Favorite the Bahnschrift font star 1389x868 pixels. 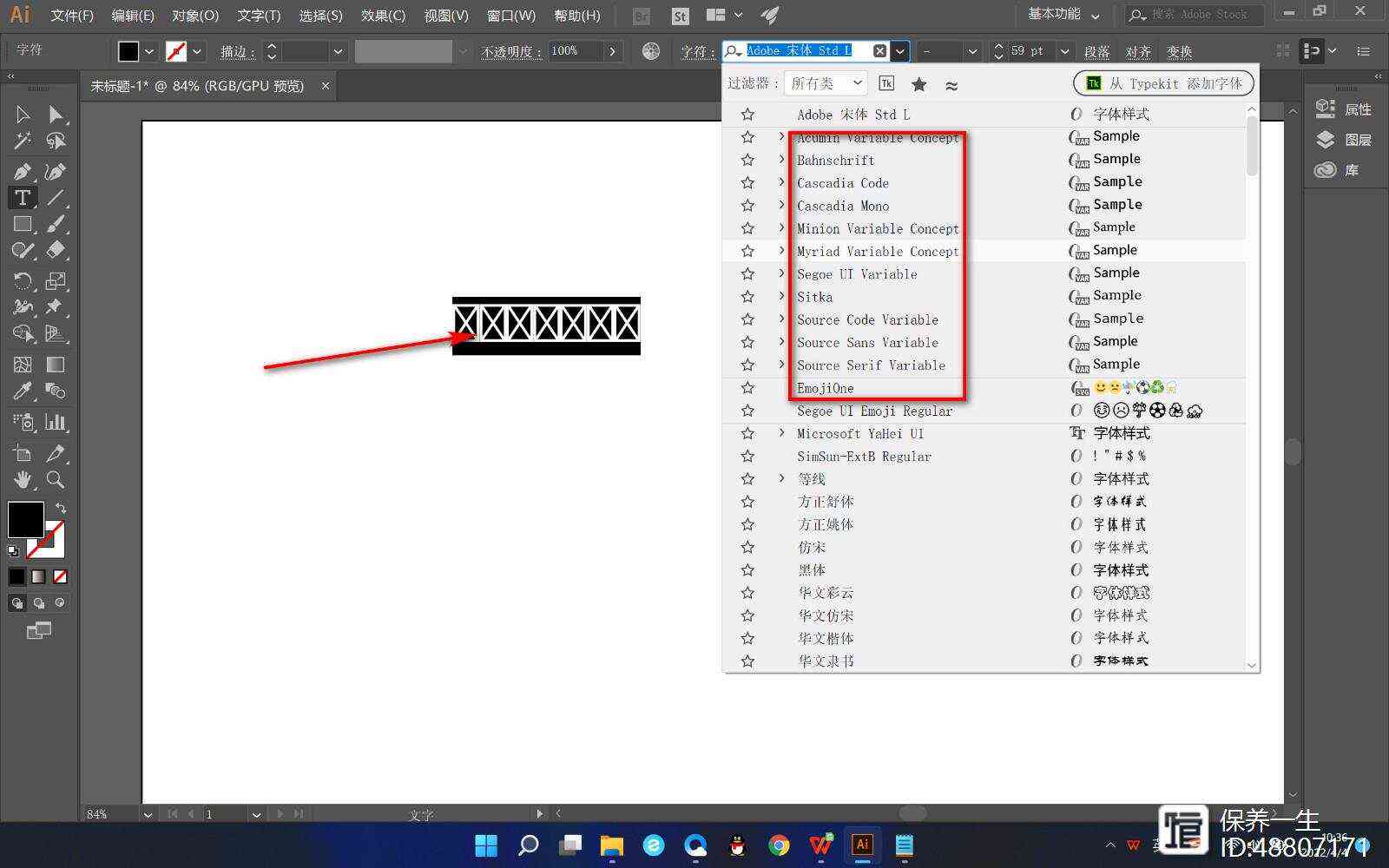[747, 160]
